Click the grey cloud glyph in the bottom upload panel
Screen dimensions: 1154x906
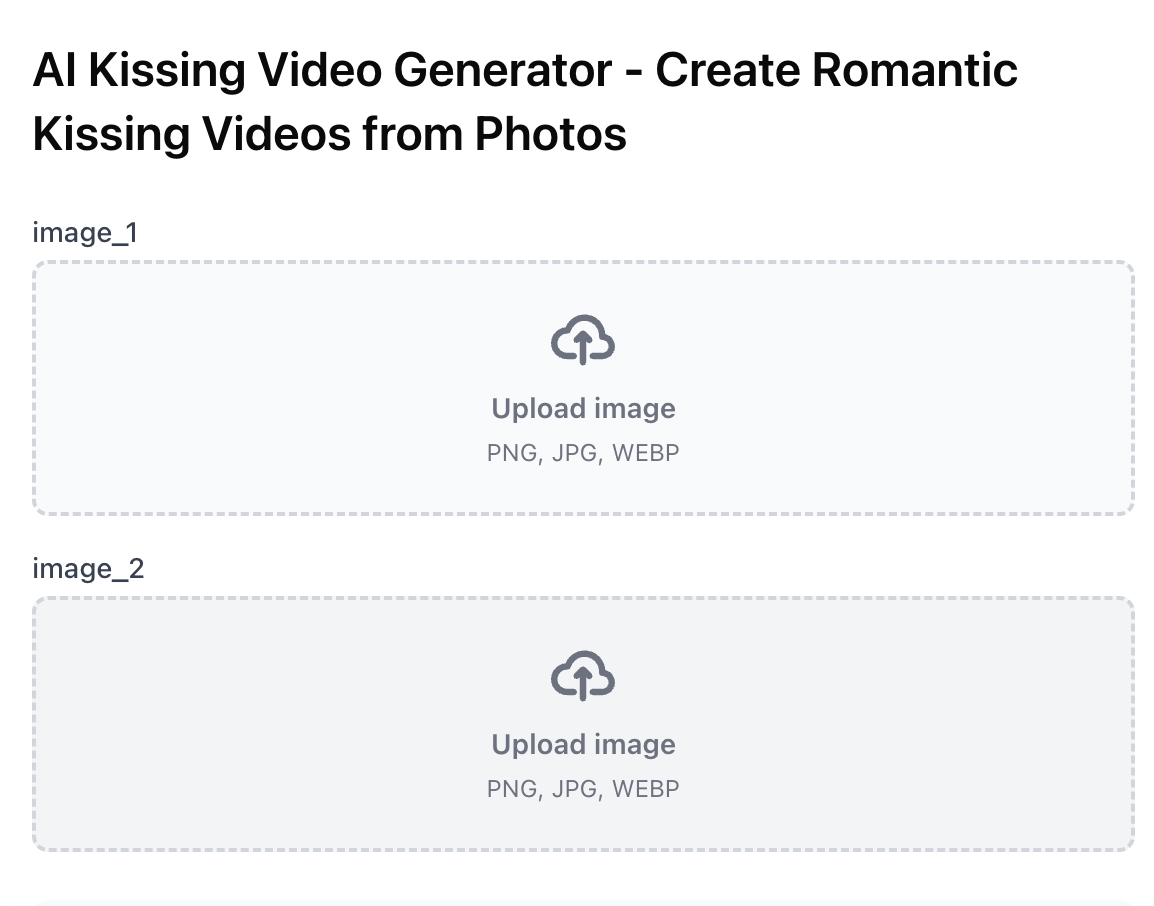[583, 676]
